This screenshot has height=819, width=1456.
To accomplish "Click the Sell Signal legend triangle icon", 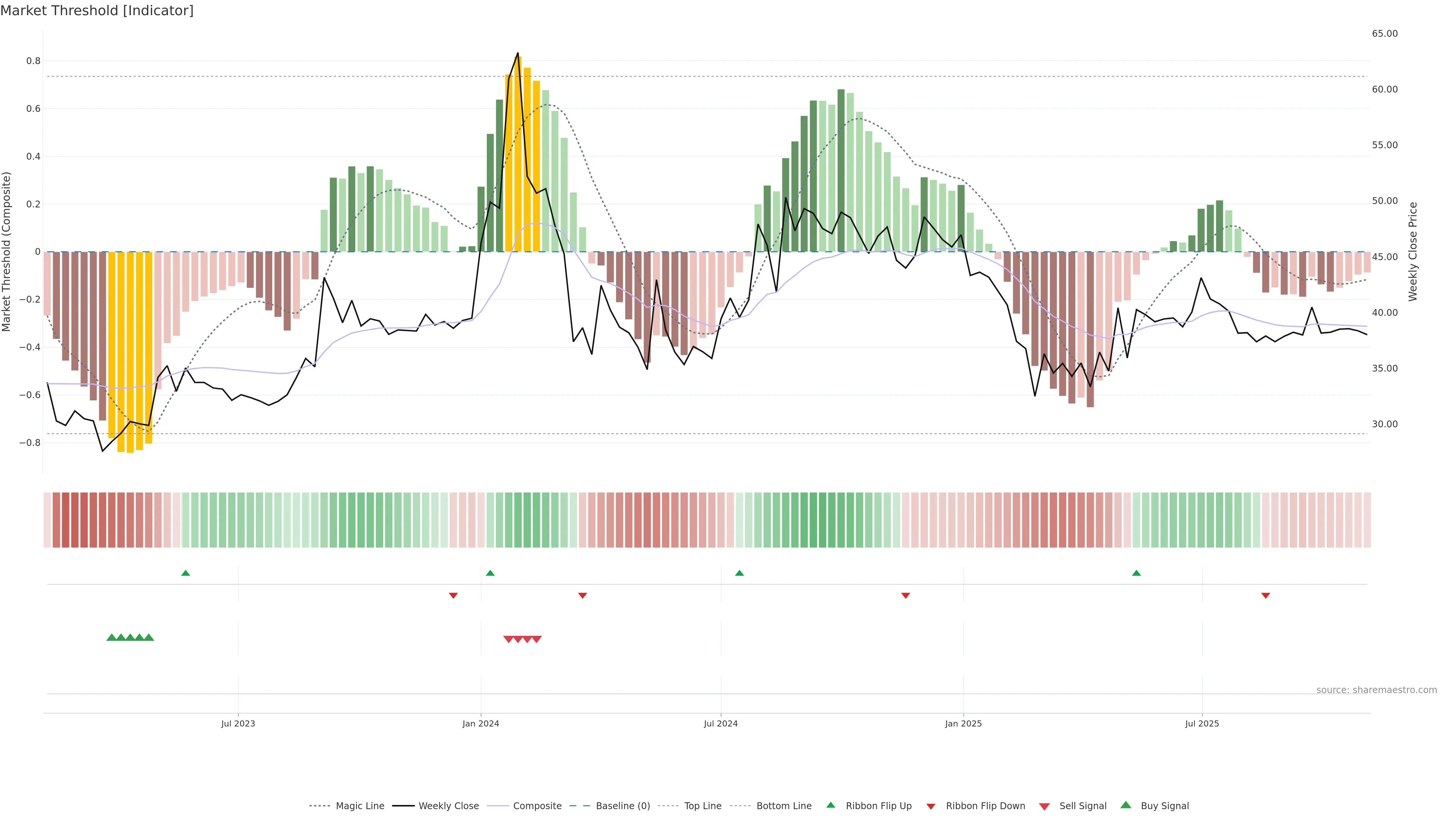I will point(1045,806).
